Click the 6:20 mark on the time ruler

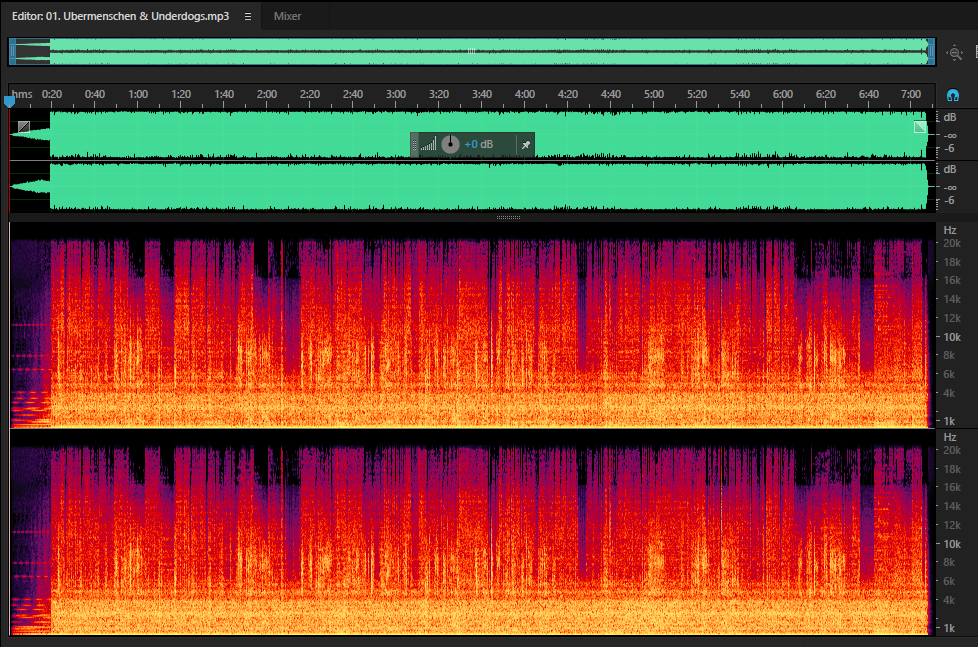[825, 94]
